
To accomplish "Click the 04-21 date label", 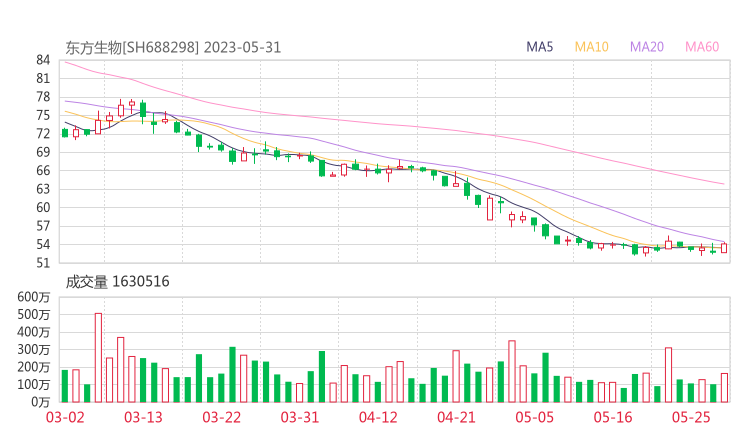I will (456, 417).
